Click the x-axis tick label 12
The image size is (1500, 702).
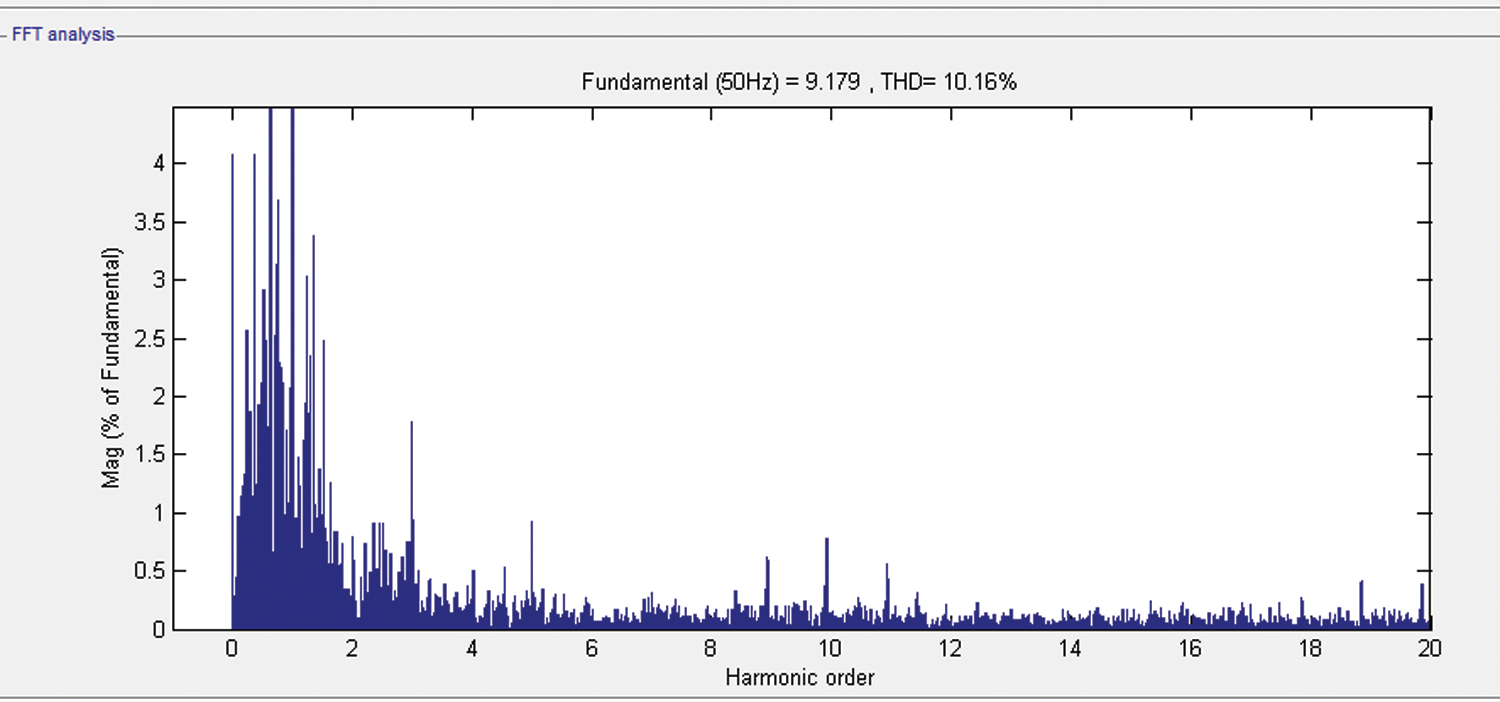950,649
